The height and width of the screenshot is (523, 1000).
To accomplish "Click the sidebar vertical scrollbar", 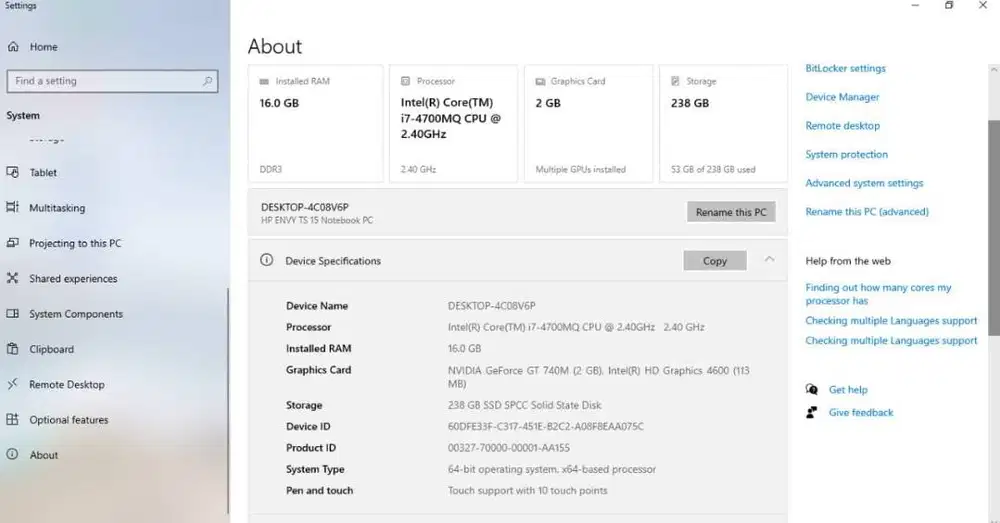I will 228,401.
